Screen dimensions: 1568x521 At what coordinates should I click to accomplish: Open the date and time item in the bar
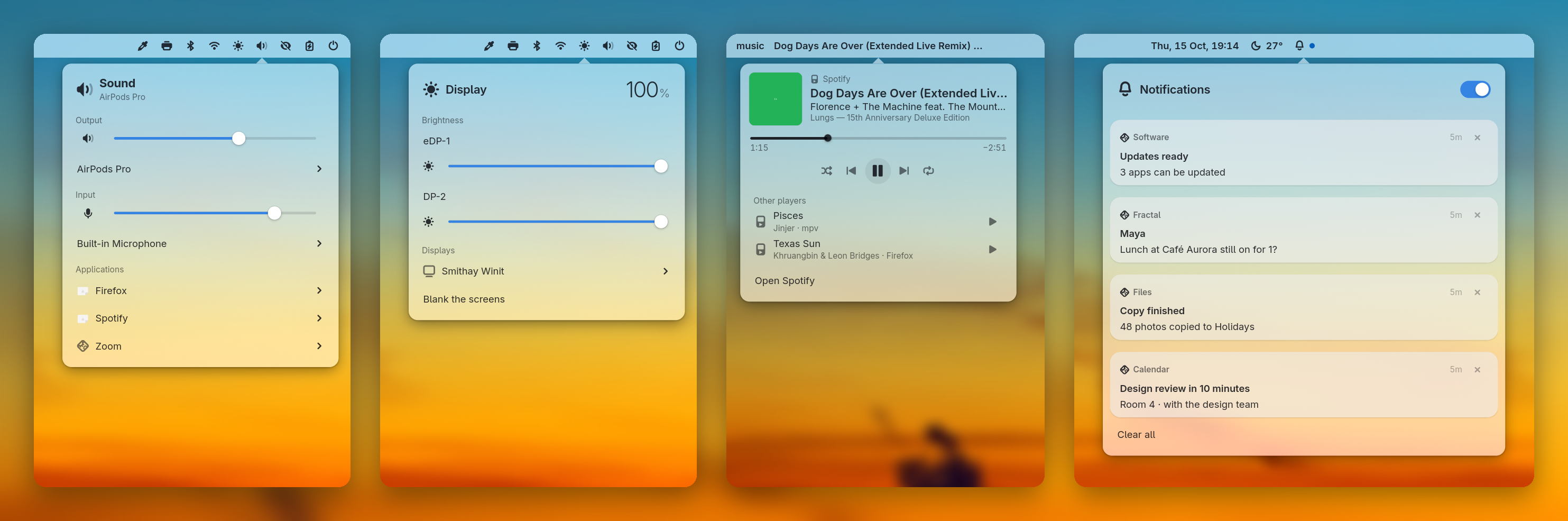[1194, 45]
